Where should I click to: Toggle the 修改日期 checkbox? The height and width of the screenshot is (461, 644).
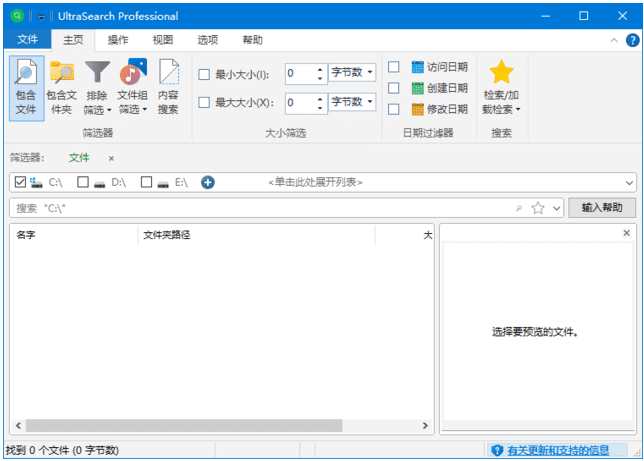[393, 109]
